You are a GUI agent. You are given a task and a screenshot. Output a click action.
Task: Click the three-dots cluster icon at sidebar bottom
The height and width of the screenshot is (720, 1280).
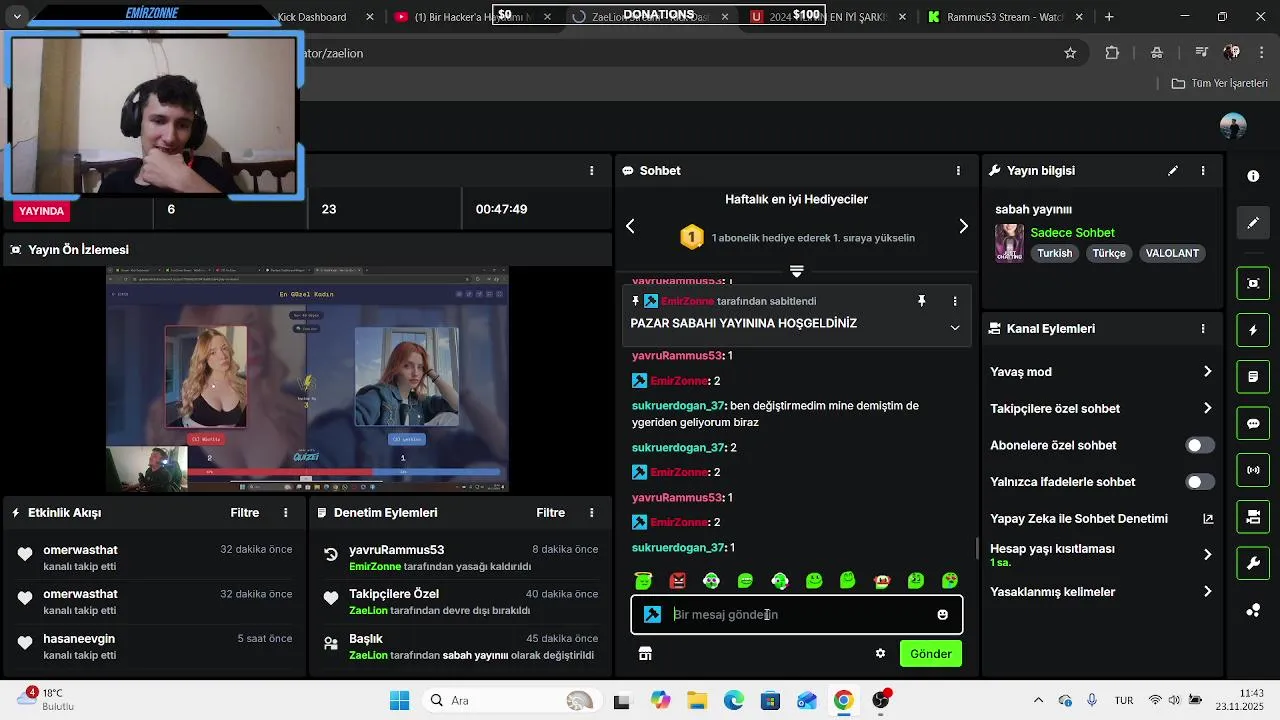click(x=1253, y=611)
